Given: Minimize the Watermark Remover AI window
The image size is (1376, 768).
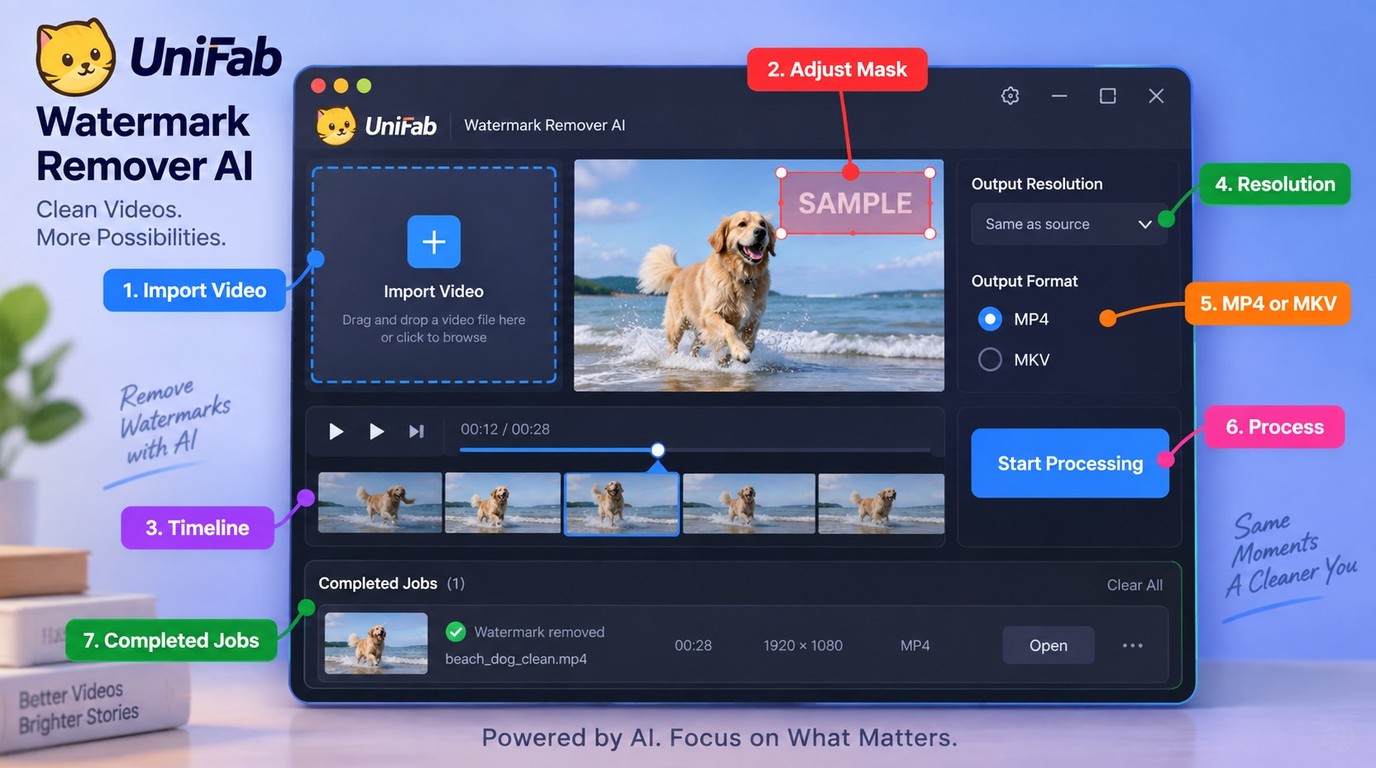Looking at the screenshot, I should [x=1060, y=96].
